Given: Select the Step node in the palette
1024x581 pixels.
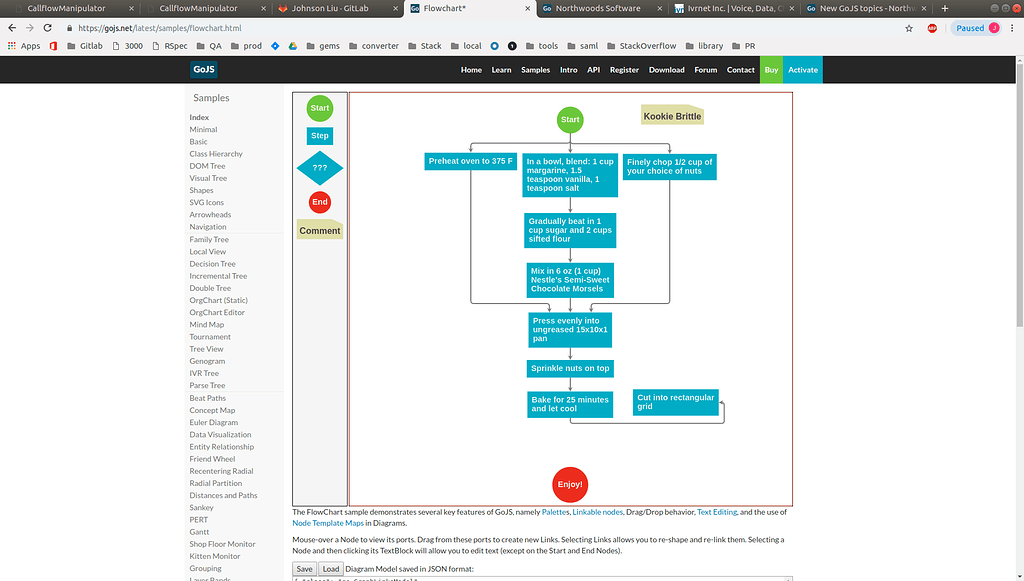Looking at the screenshot, I should [x=319, y=135].
